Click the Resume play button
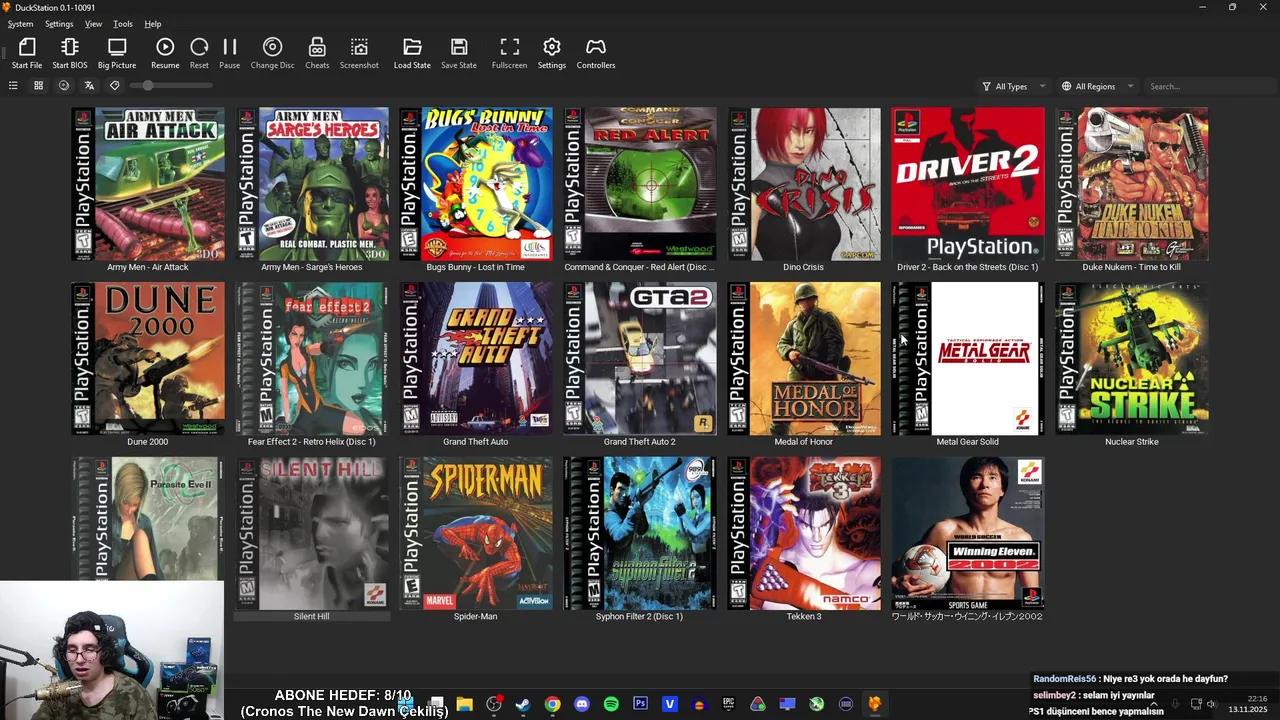The image size is (1280, 720). click(x=165, y=53)
